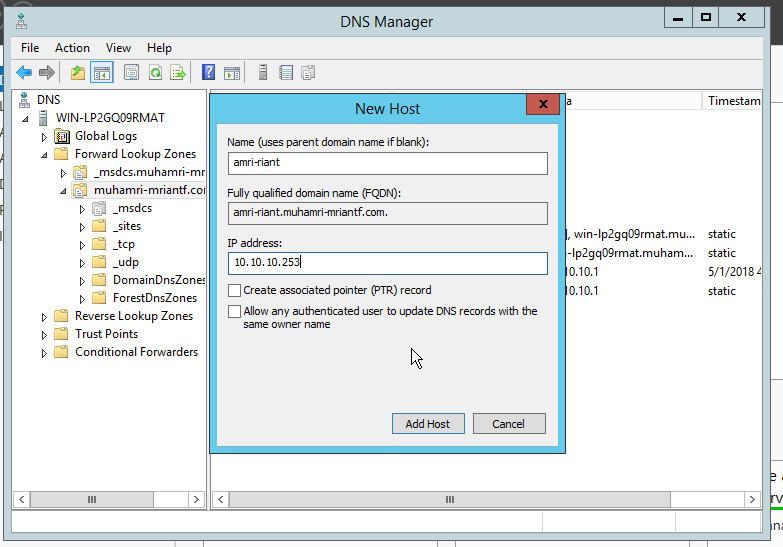Click the FQDN read-only field
Image resolution: width=783 pixels, height=547 pixels.
click(388, 213)
